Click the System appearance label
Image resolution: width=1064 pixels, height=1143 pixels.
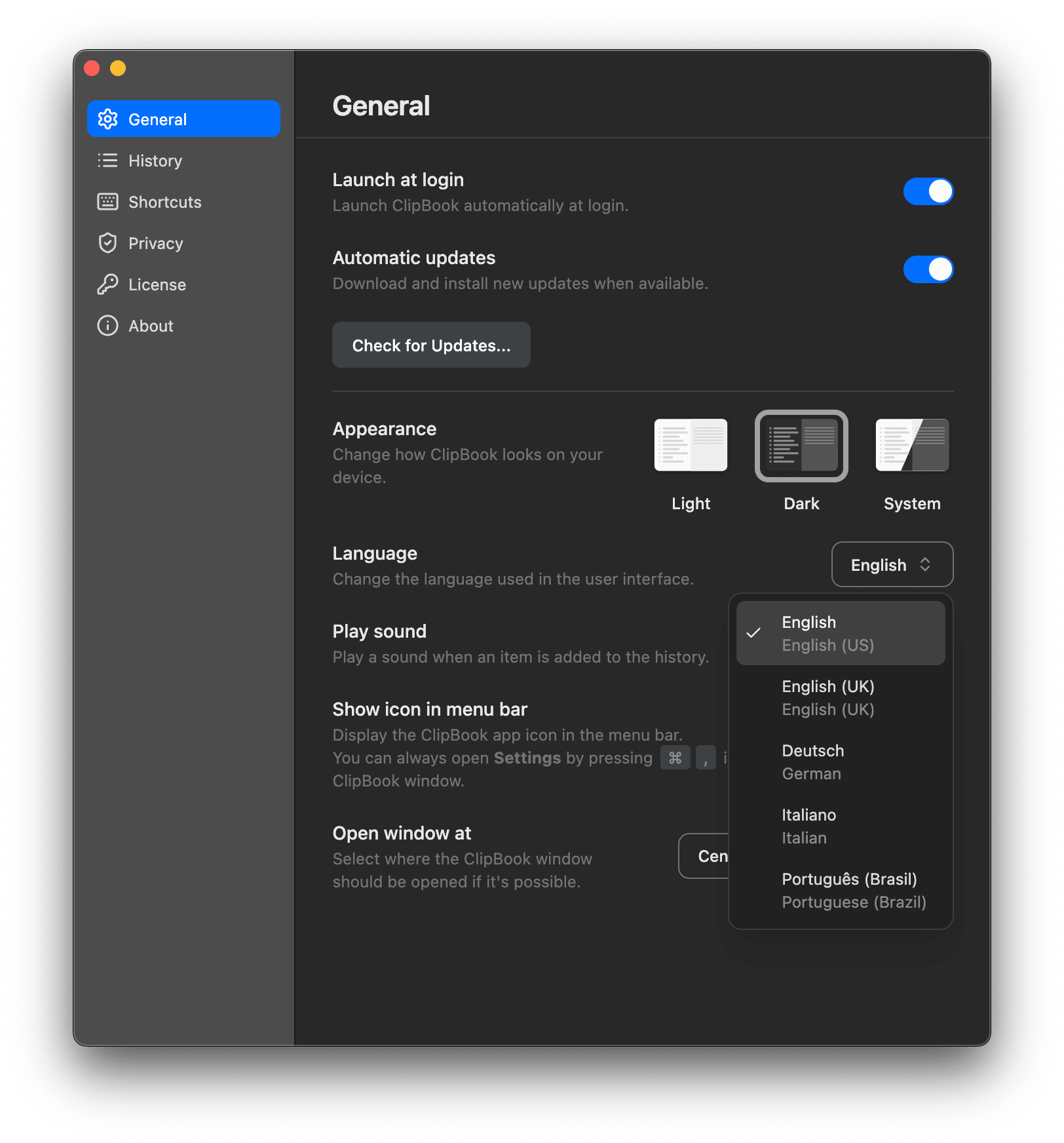(x=912, y=503)
